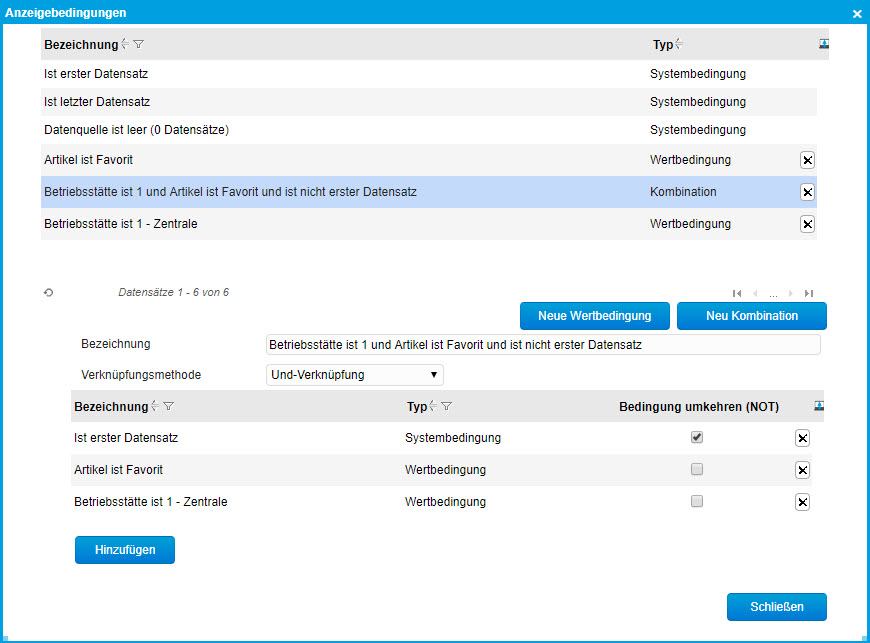Delete the 'Artikel ist Favorit' condition in top list
Screen dimensions: 870x643
[x=807, y=160]
